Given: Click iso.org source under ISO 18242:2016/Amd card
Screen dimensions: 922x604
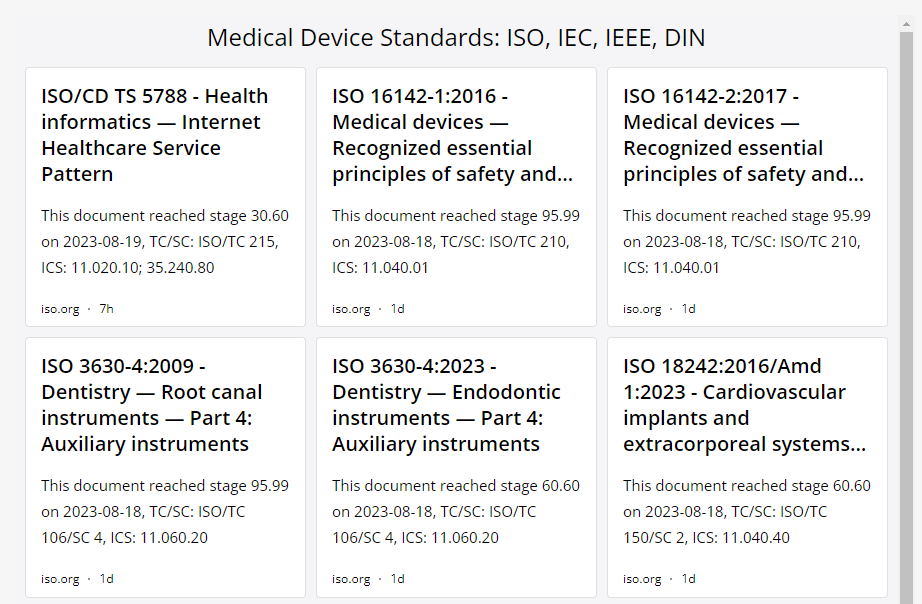Looking at the screenshot, I should (642, 579).
